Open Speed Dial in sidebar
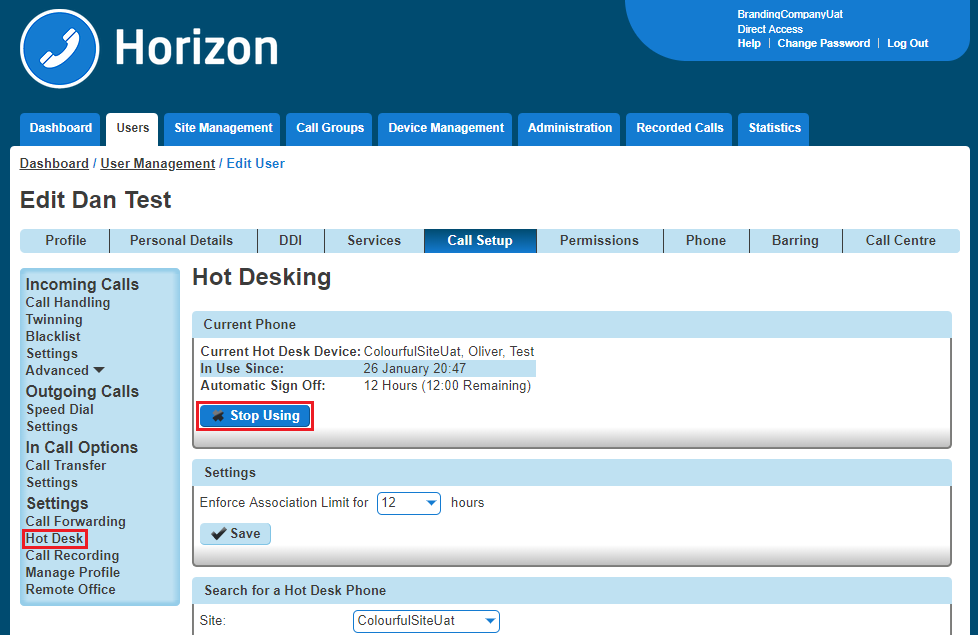The image size is (978, 635). tap(60, 410)
